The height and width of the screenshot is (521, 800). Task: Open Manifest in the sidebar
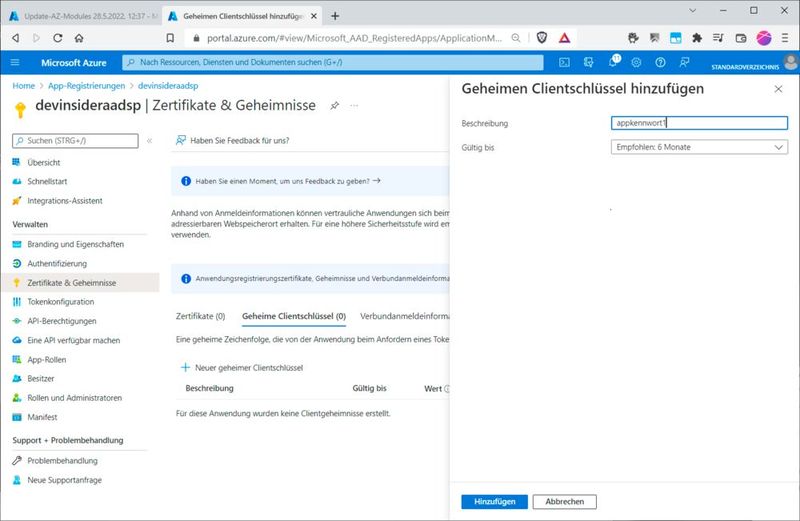[42, 417]
